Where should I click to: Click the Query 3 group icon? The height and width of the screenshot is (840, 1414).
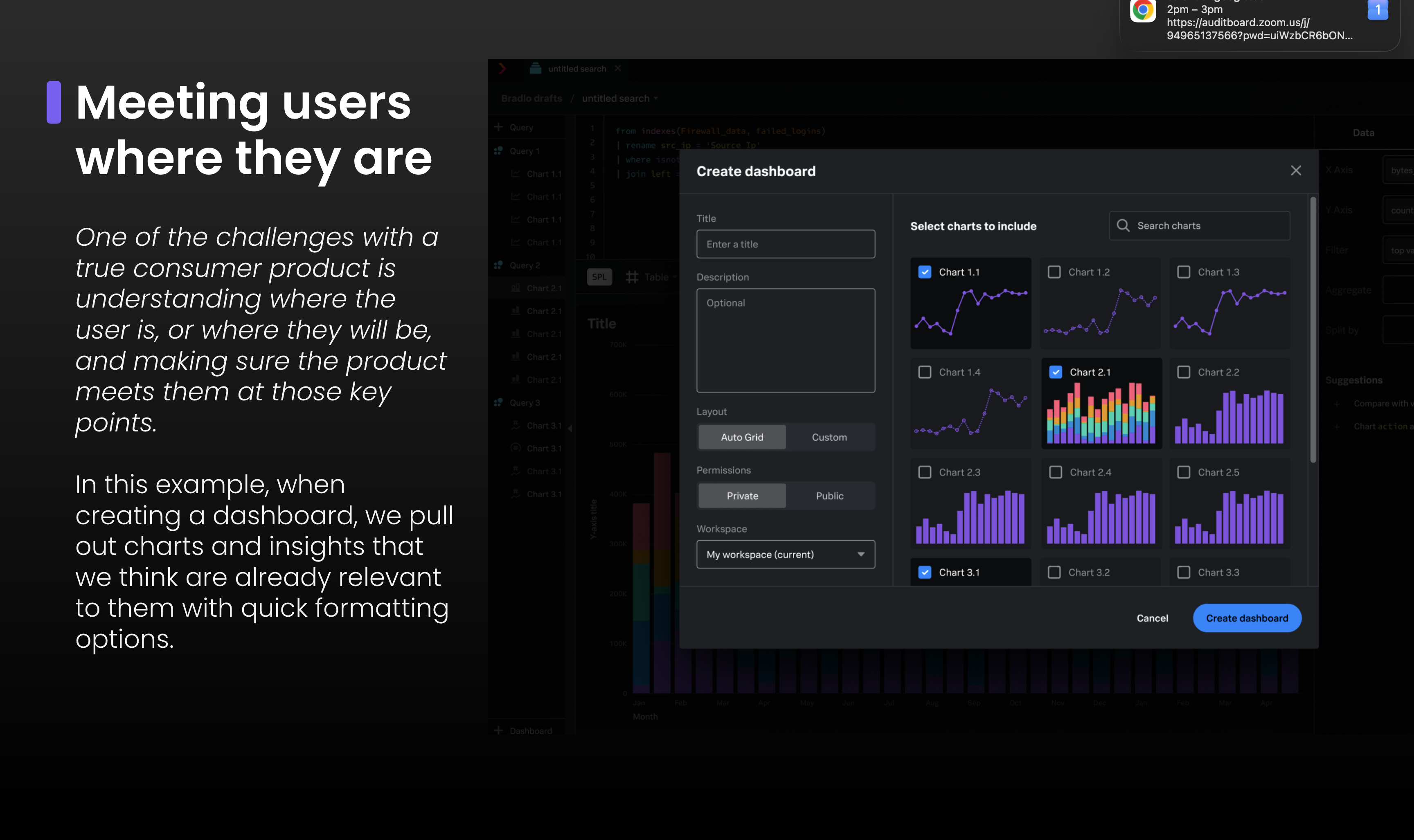coord(498,402)
